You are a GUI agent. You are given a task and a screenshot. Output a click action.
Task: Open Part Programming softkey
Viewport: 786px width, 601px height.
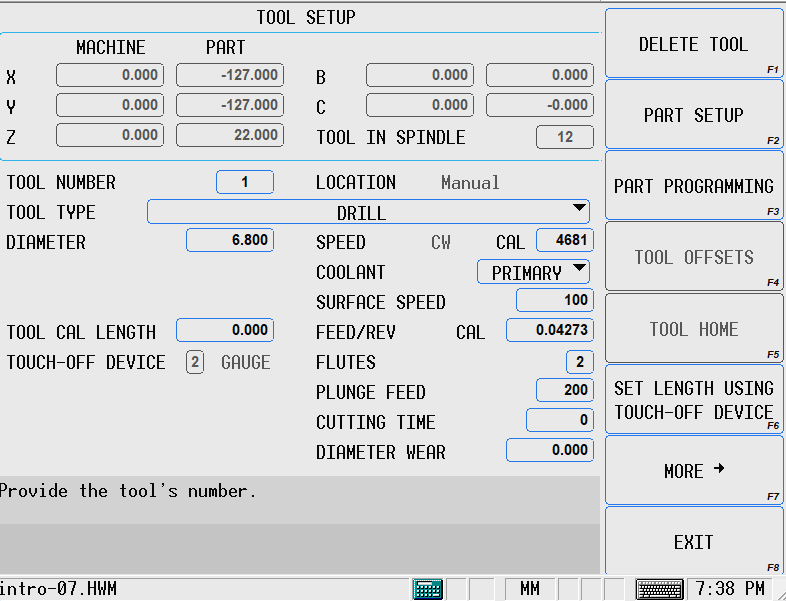(693, 186)
